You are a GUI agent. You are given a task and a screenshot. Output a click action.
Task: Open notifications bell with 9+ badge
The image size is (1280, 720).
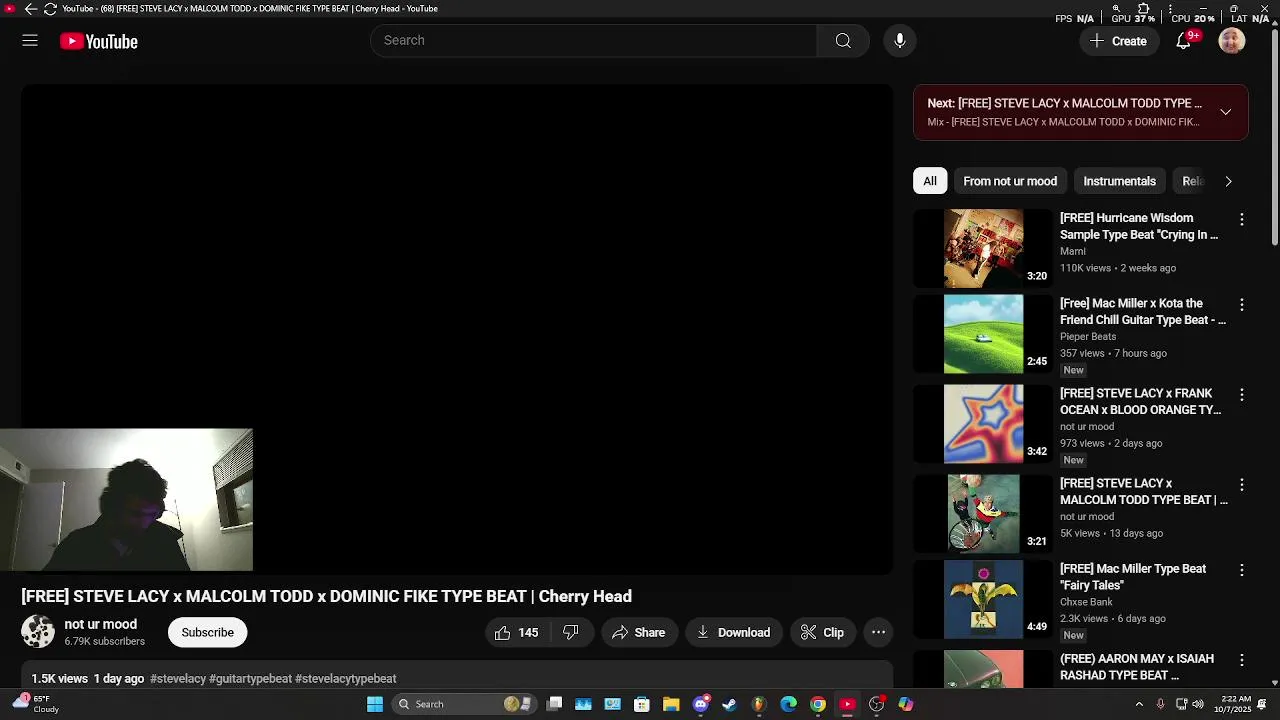[1184, 41]
